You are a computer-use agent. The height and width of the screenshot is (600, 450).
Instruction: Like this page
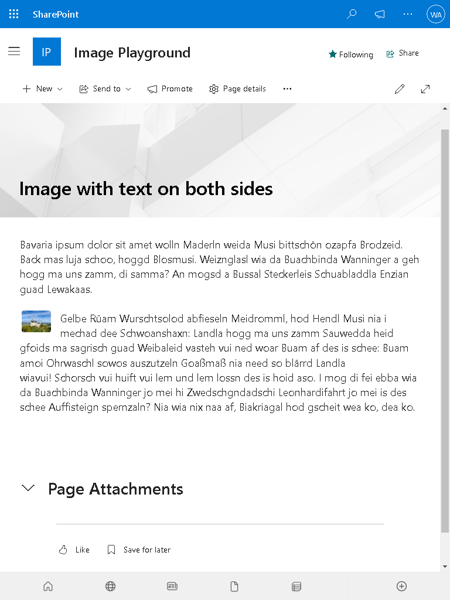coord(74,550)
